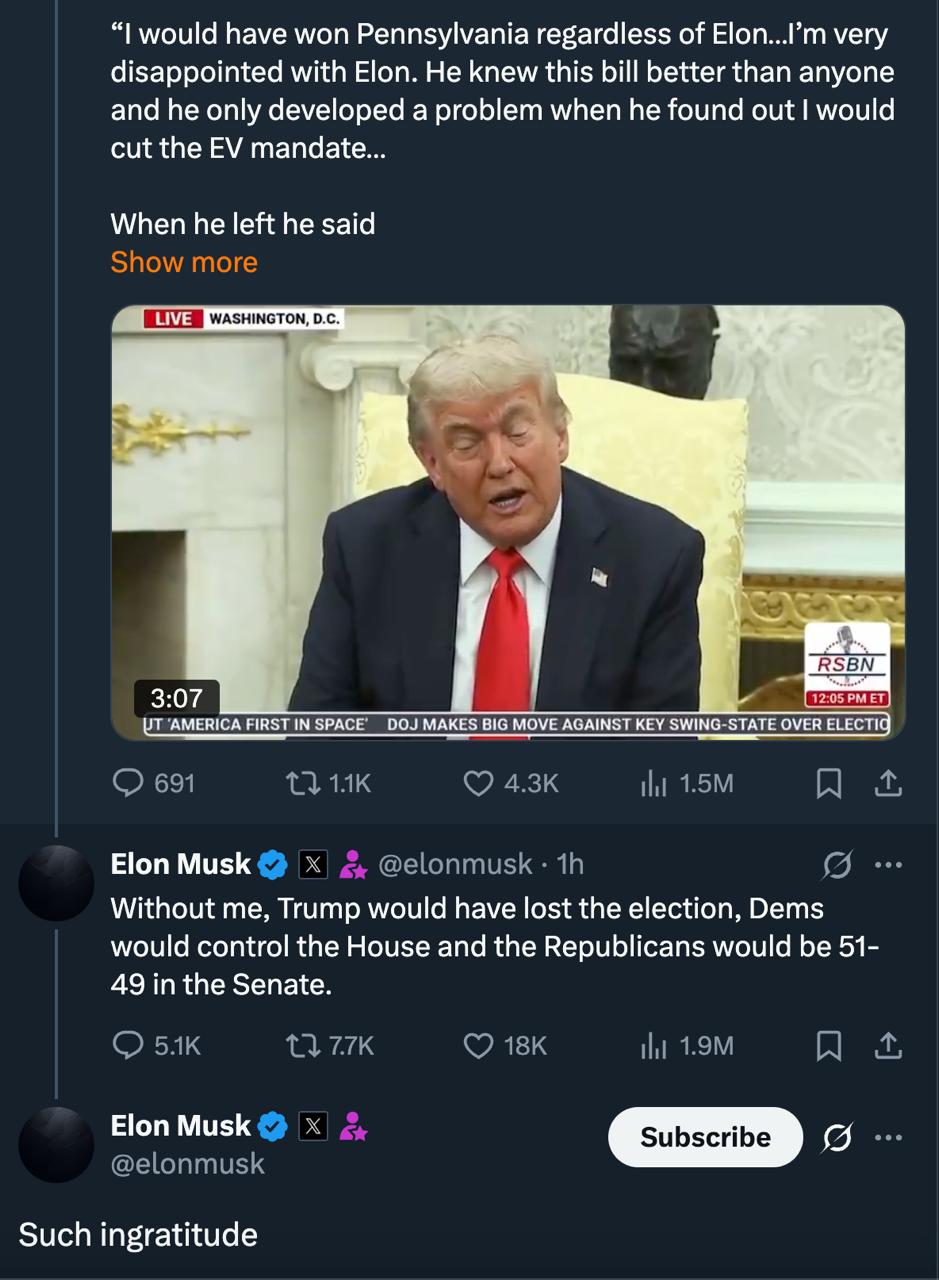The height and width of the screenshot is (1280, 939).
Task: Like Elon's post with 18K likes
Action: [506, 1045]
